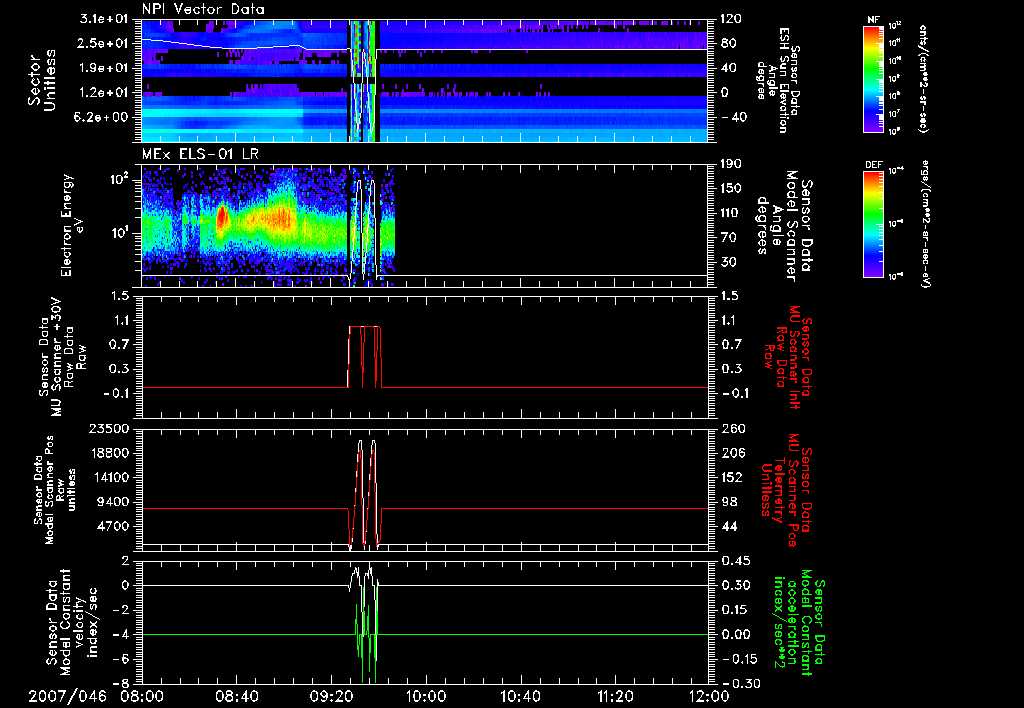The image size is (1024, 708).
Task: Click the 150 scanner angle tick
Action: (731, 188)
